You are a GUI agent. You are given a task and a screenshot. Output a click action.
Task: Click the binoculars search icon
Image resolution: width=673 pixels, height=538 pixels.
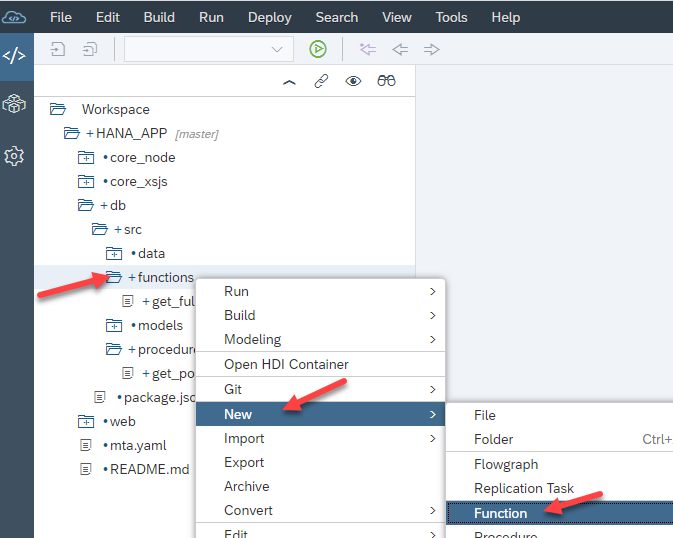[386, 81]
